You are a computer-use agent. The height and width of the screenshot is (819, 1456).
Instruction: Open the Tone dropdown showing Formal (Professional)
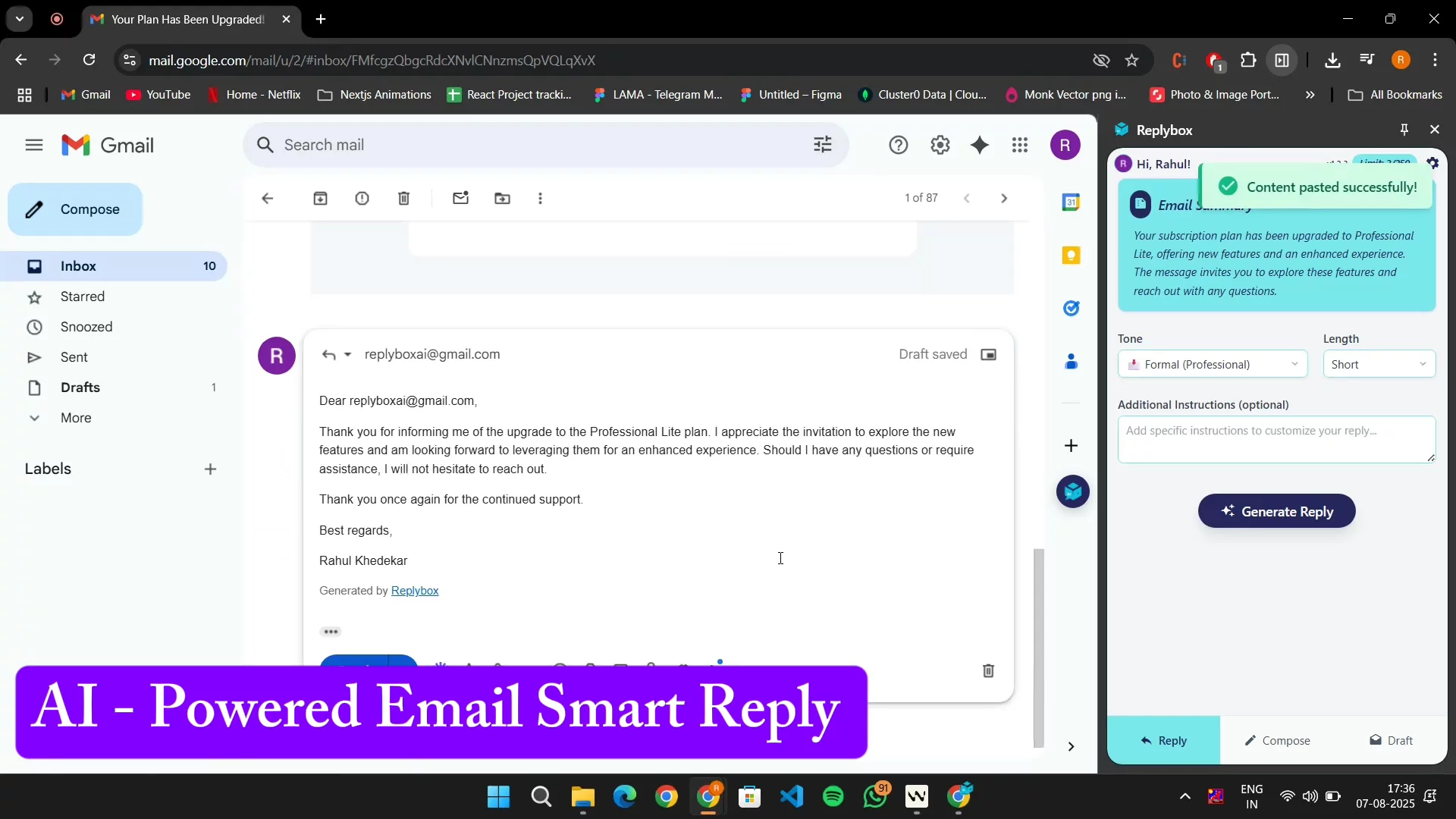(1212, 364)
